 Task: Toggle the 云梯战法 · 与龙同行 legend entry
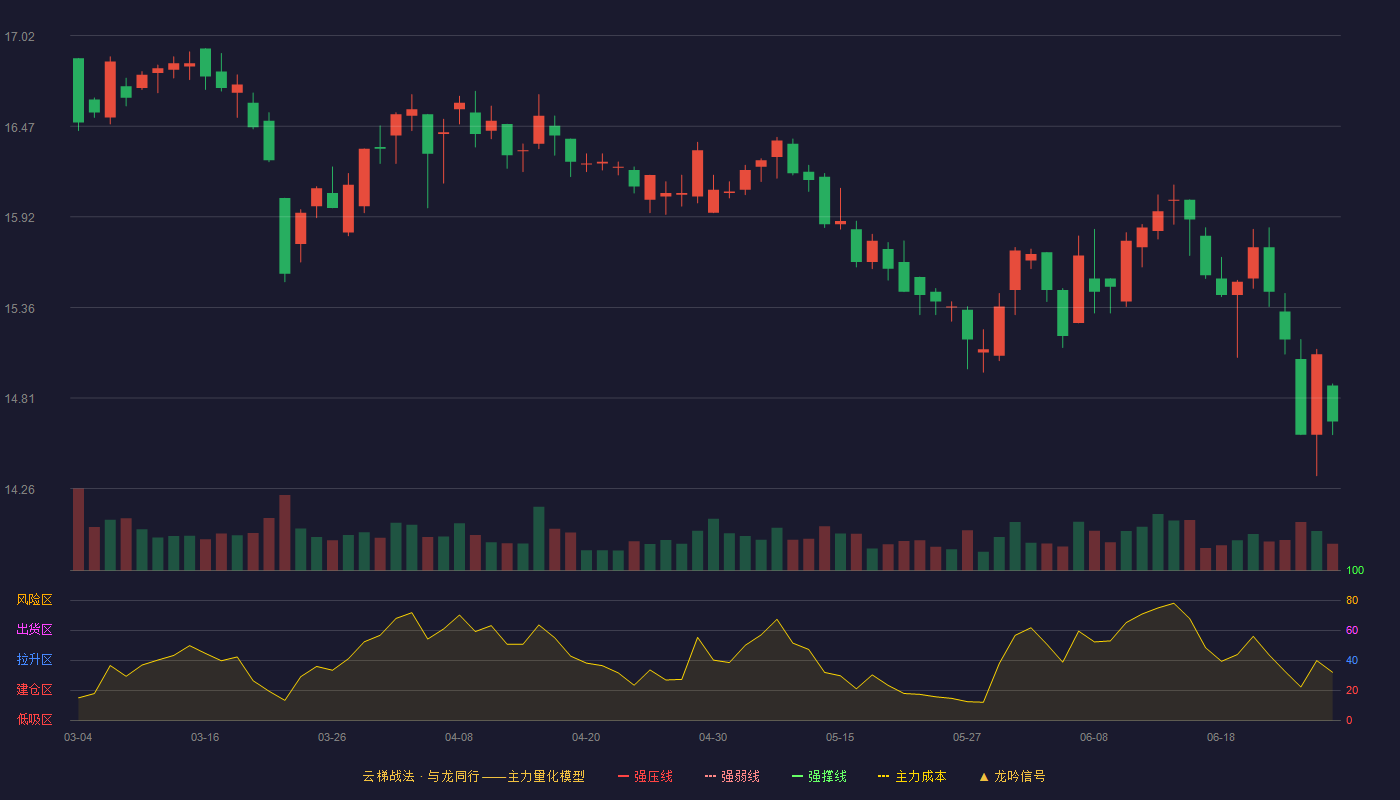(x=473, y=776)
